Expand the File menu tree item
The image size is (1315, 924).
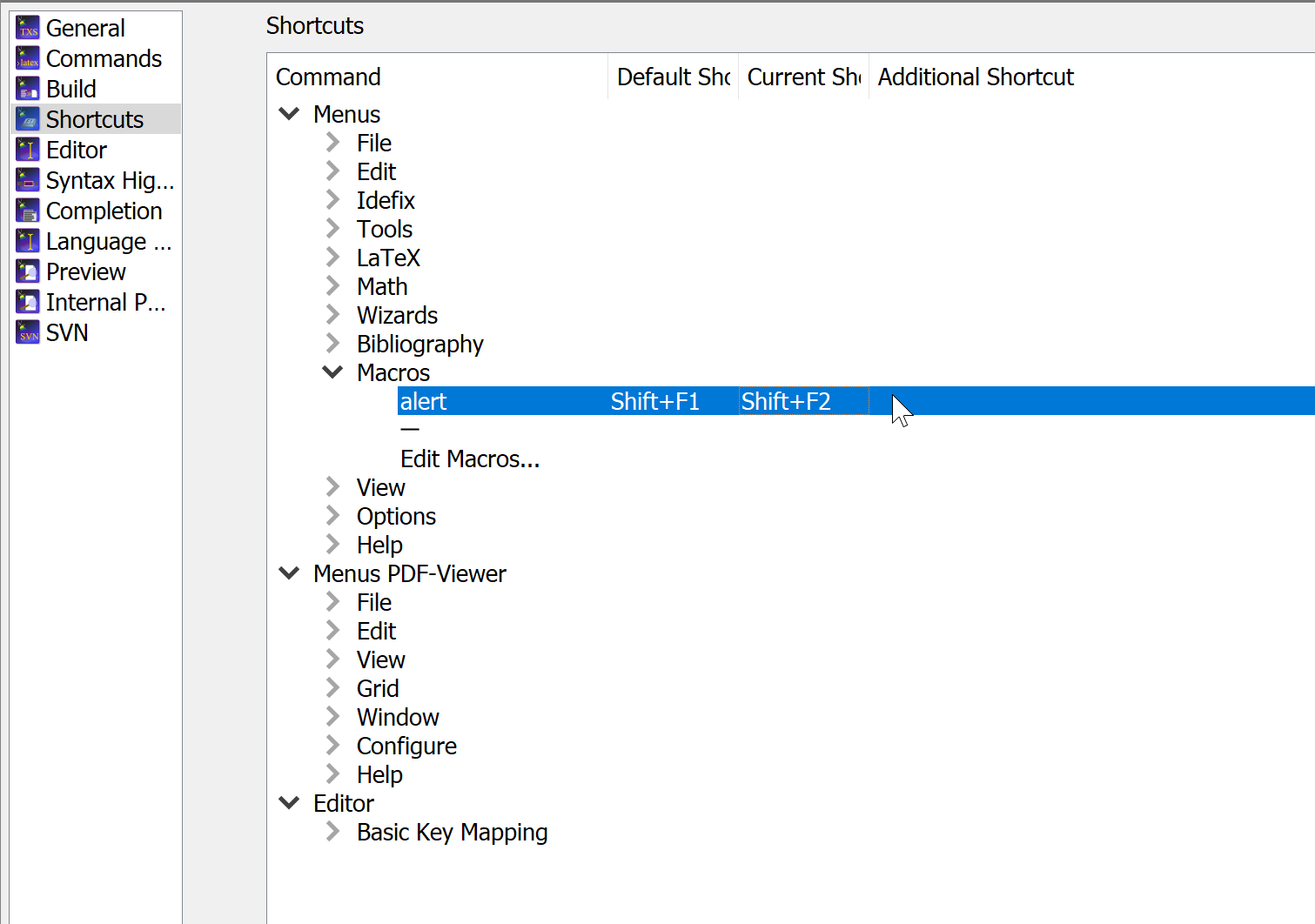tap(332, 142)
